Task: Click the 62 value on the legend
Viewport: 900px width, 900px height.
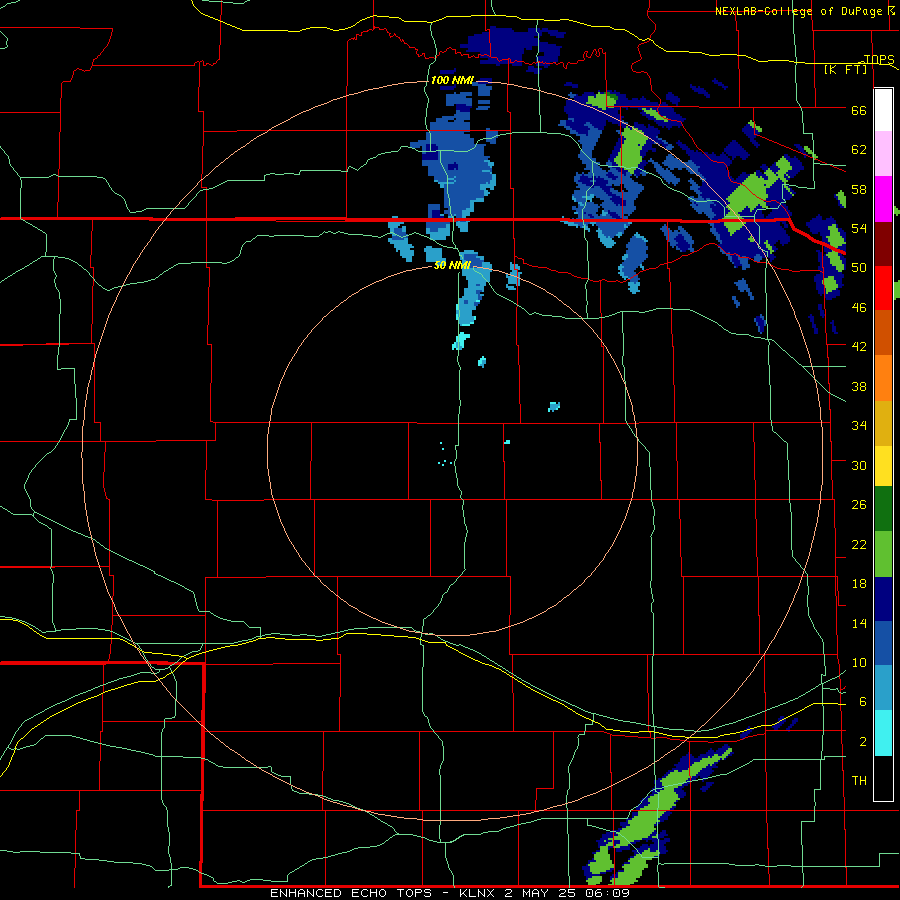Action: pos(859,150)
